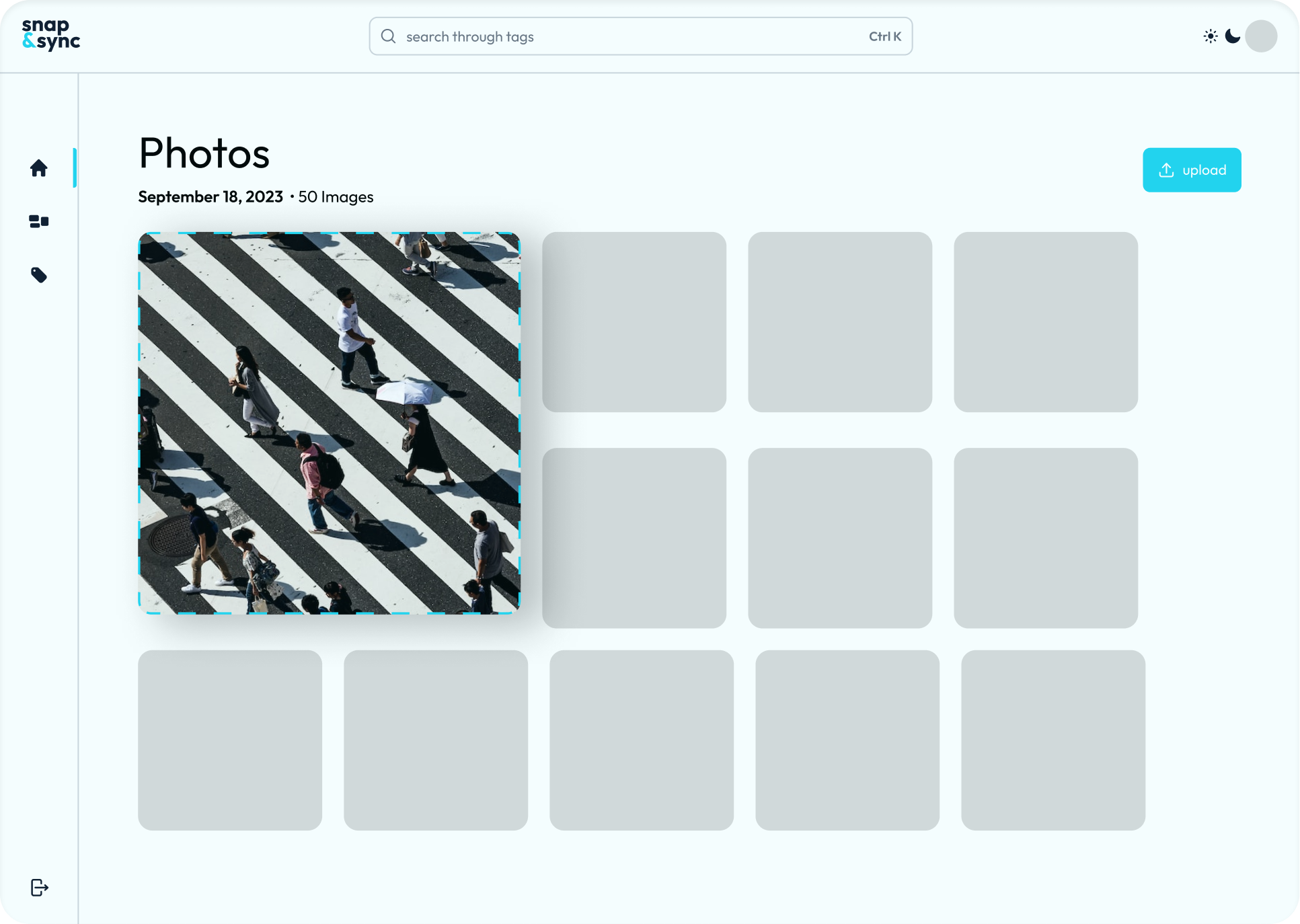Open the user profile avatar

point(1261,36)
